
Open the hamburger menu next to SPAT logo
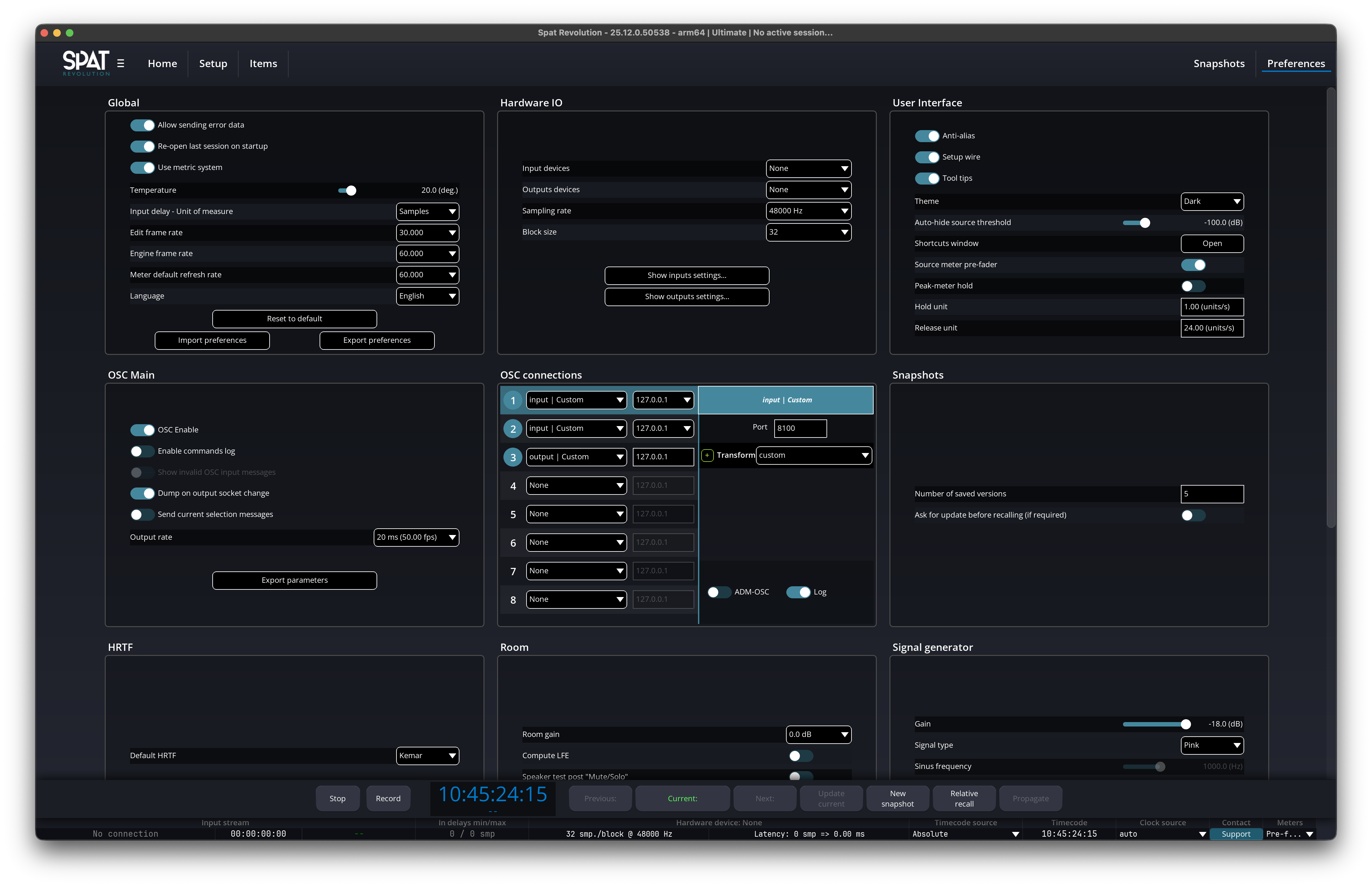tap(120, 63)
